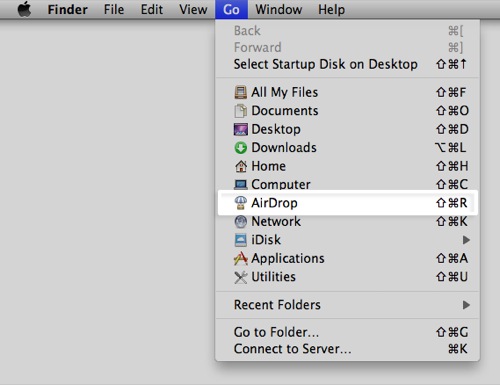Viewport: 500px width, 385px height.
Task: Click the Documents folder icon
Action: (240, 111)
